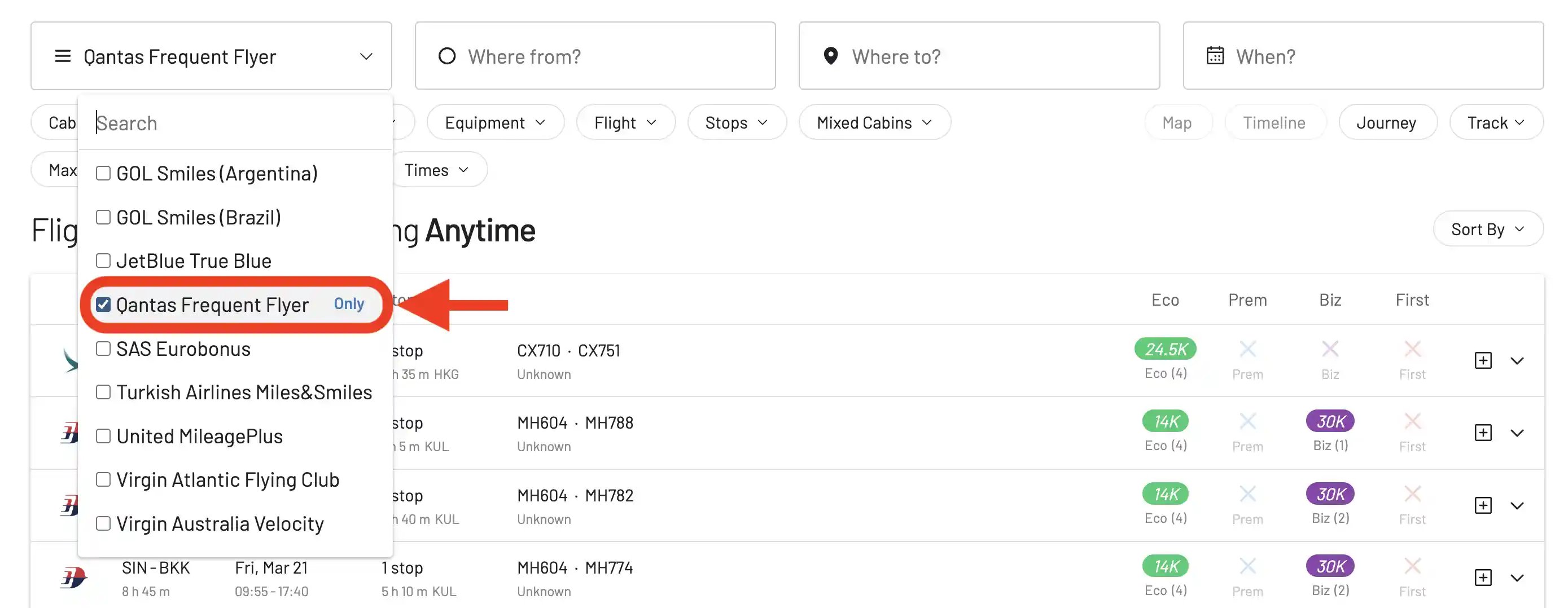The image size is (1568, 608).
Task: Click unavailable Biz X icon on CX710 row
Action: (1330, 349)
